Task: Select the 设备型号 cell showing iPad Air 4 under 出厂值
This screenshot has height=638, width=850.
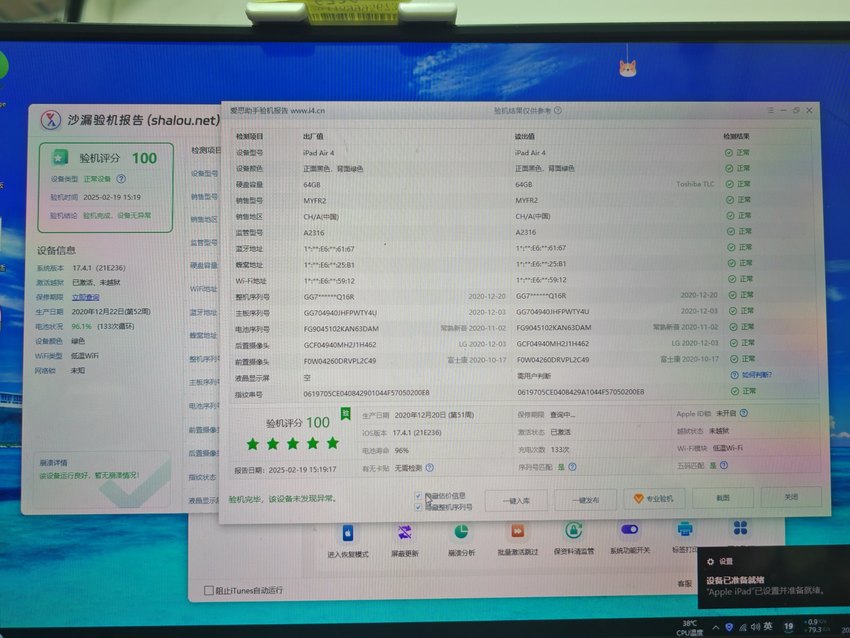Action: tap(319, 153)
